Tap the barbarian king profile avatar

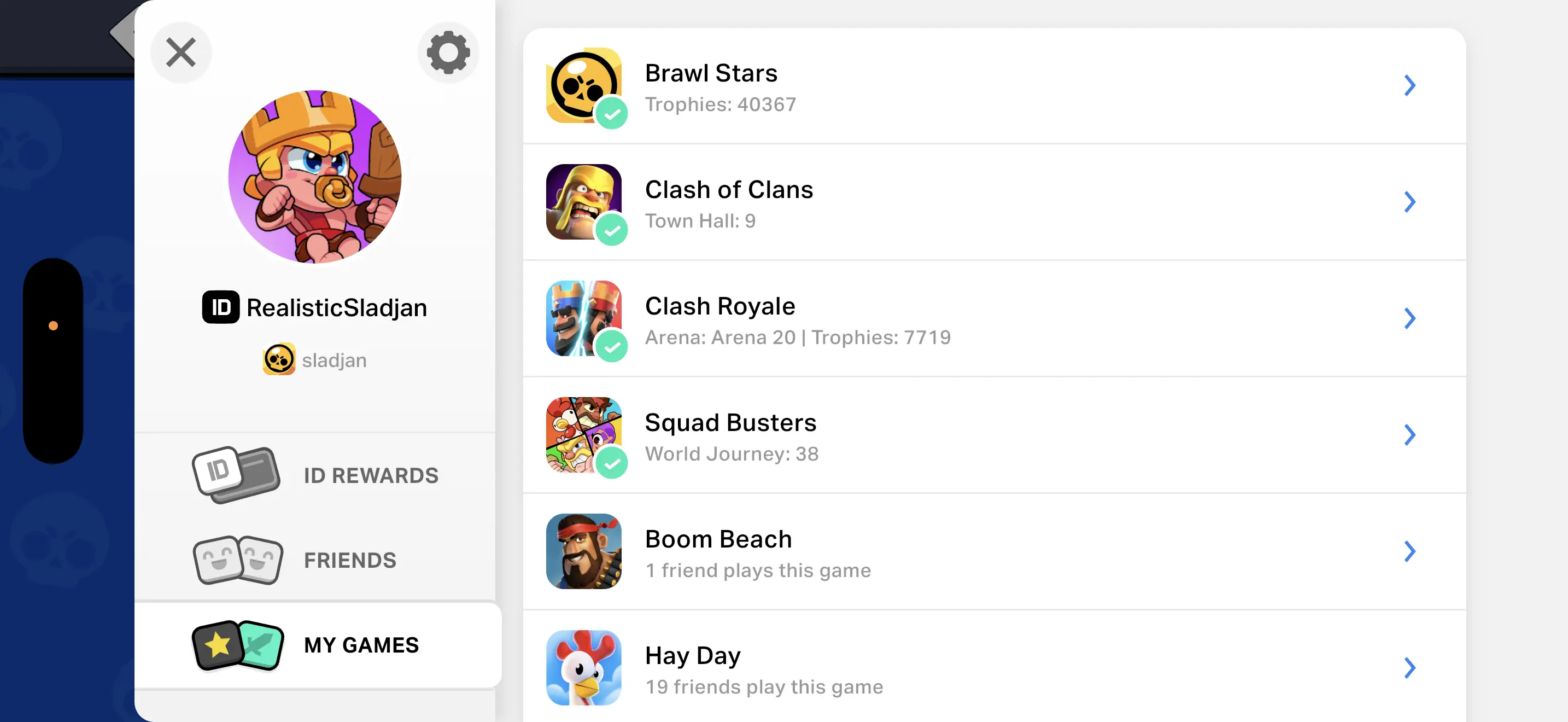click(x=315, y=177)
